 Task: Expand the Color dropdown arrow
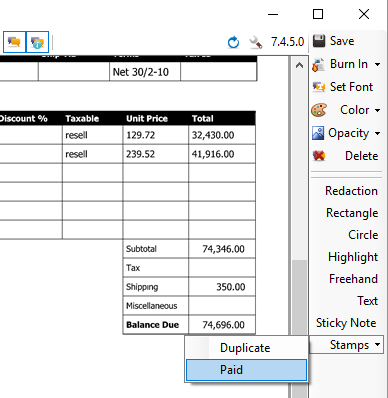(377, 110)
